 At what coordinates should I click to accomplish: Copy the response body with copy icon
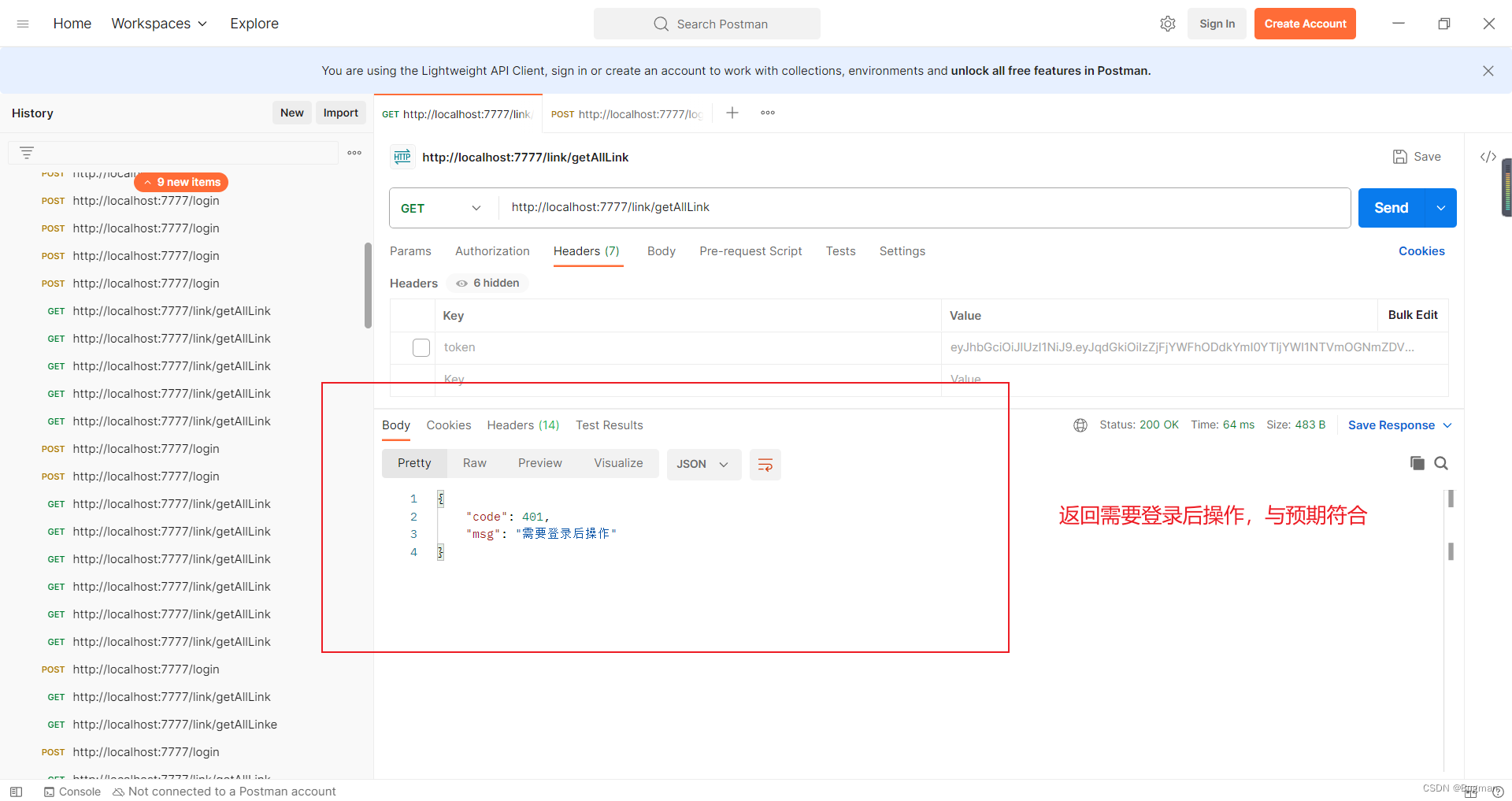pos(1417,463)
